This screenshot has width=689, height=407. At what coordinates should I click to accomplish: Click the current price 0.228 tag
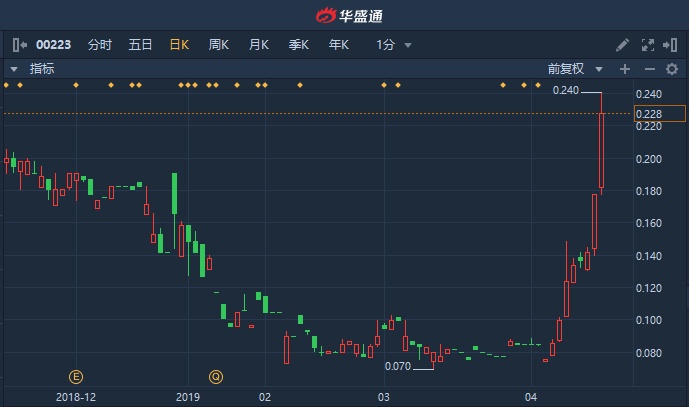(660, 114)
